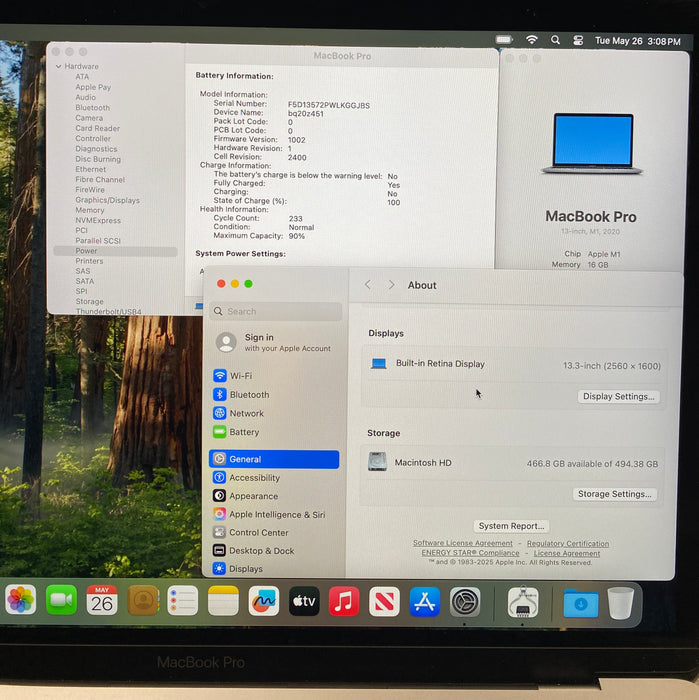699x700 pixels.
Task: Open News app in the Dock
Action: (x=384, y=602)
